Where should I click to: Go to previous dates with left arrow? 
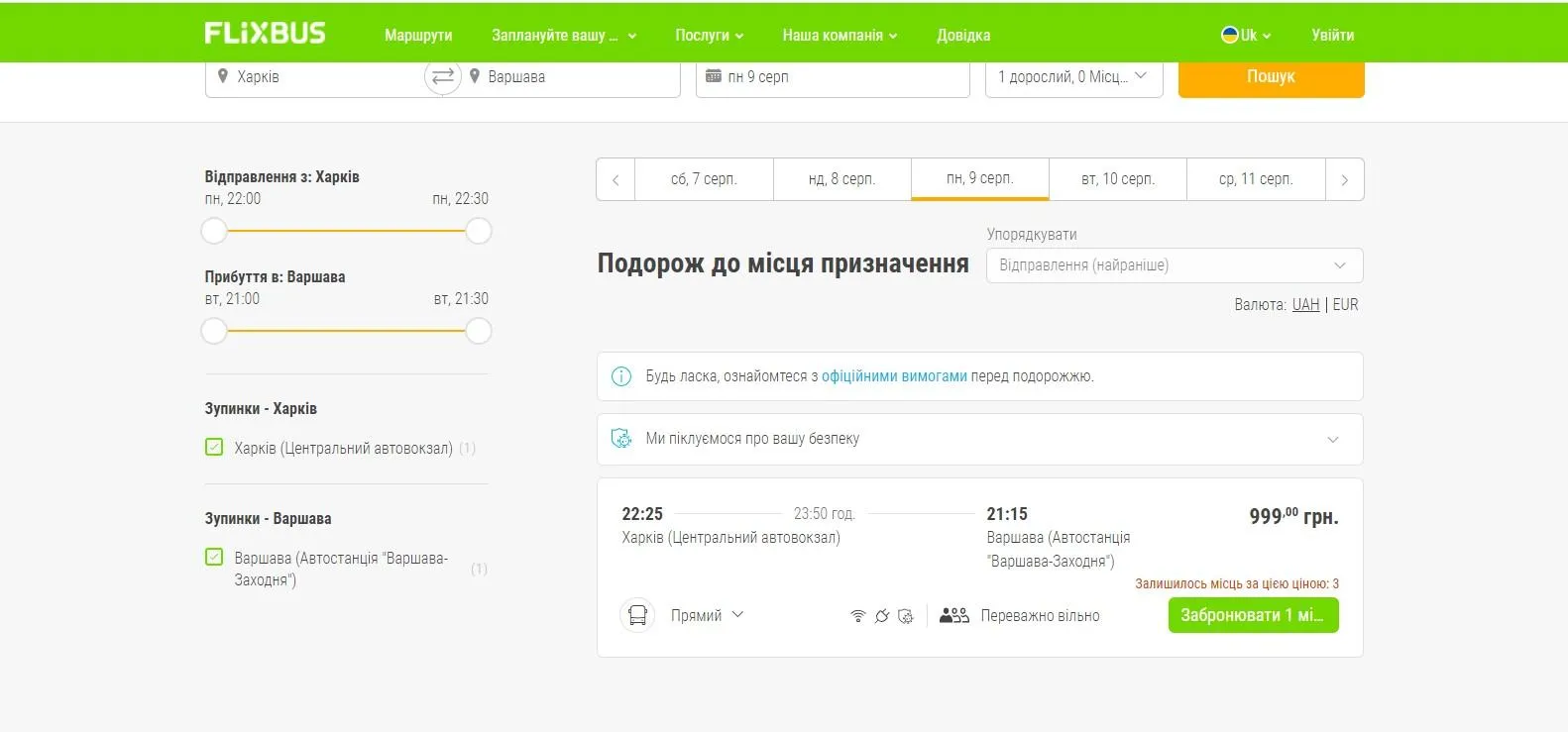coord(616,180)
